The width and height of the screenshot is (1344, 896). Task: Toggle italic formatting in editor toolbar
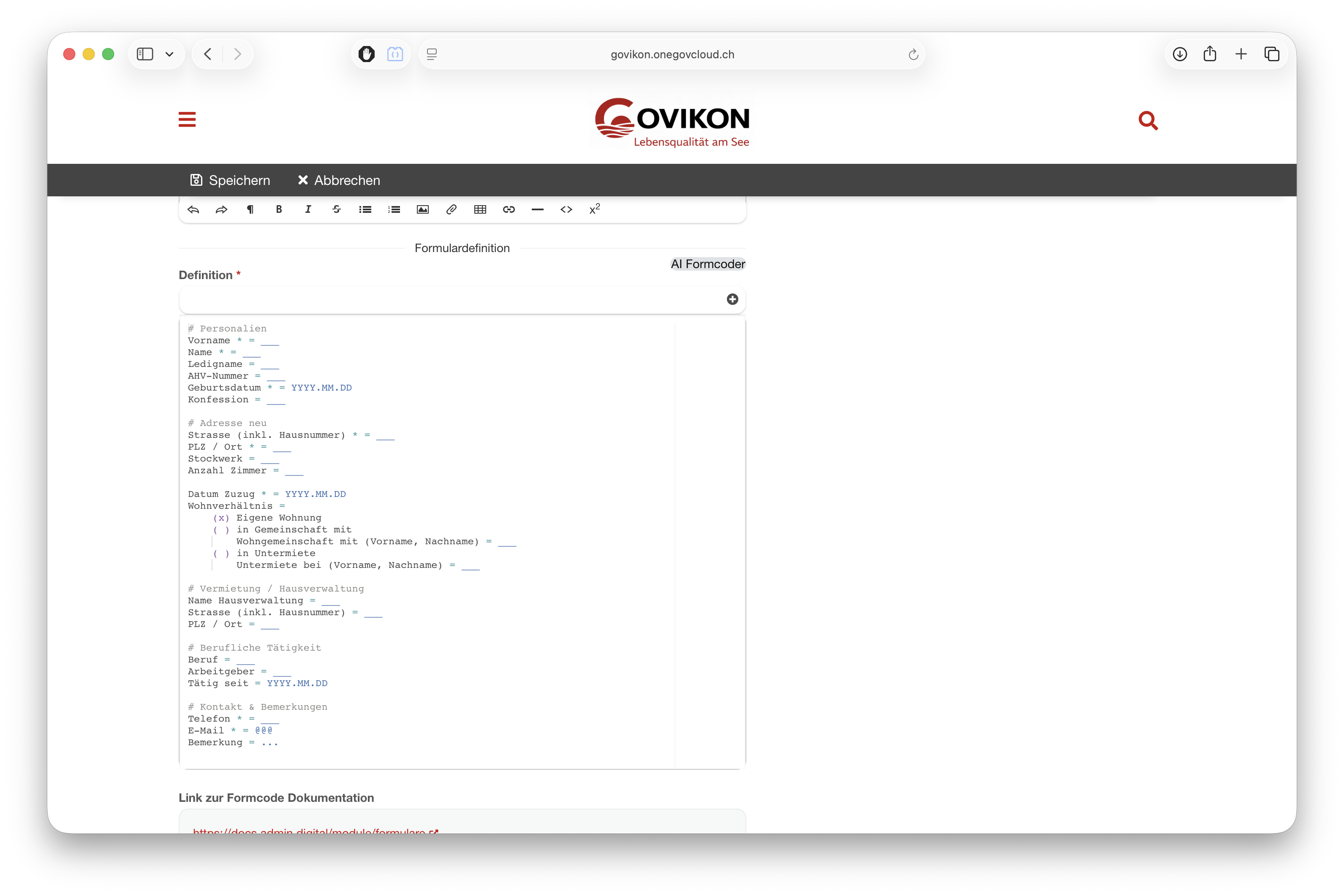coord(308,210)
